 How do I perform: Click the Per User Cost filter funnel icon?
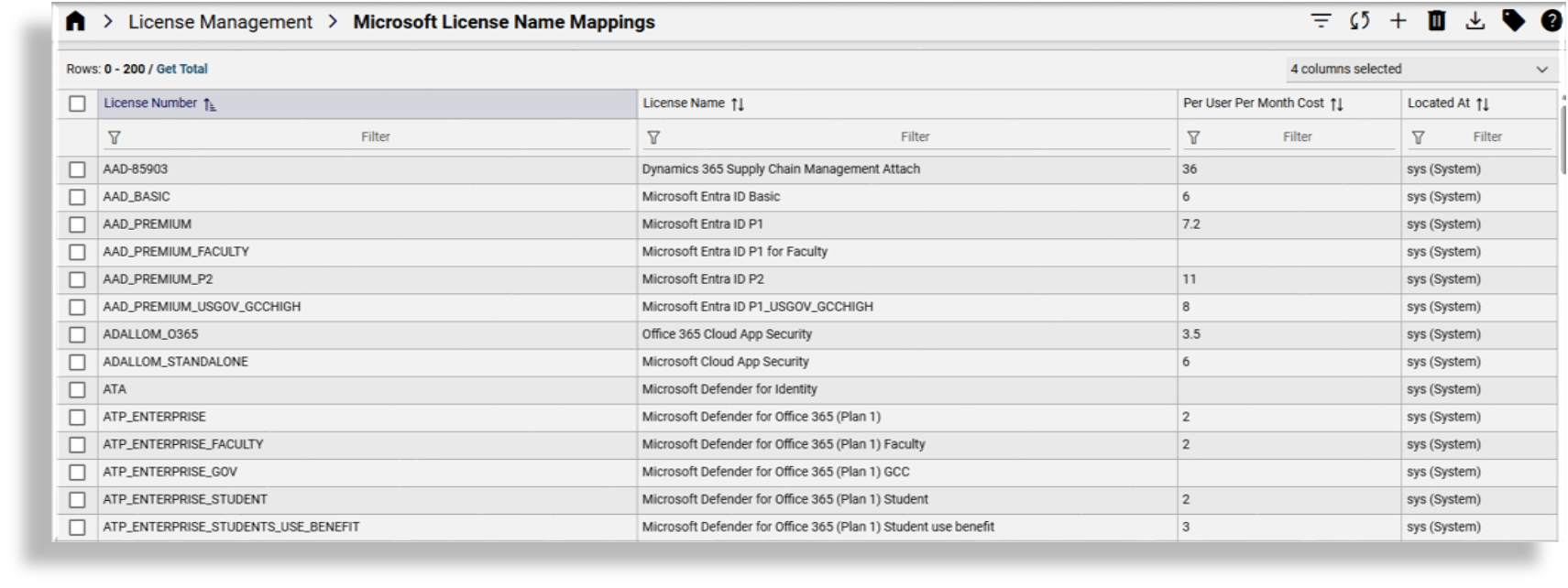pyautogui.click(x=1193, y=137)
